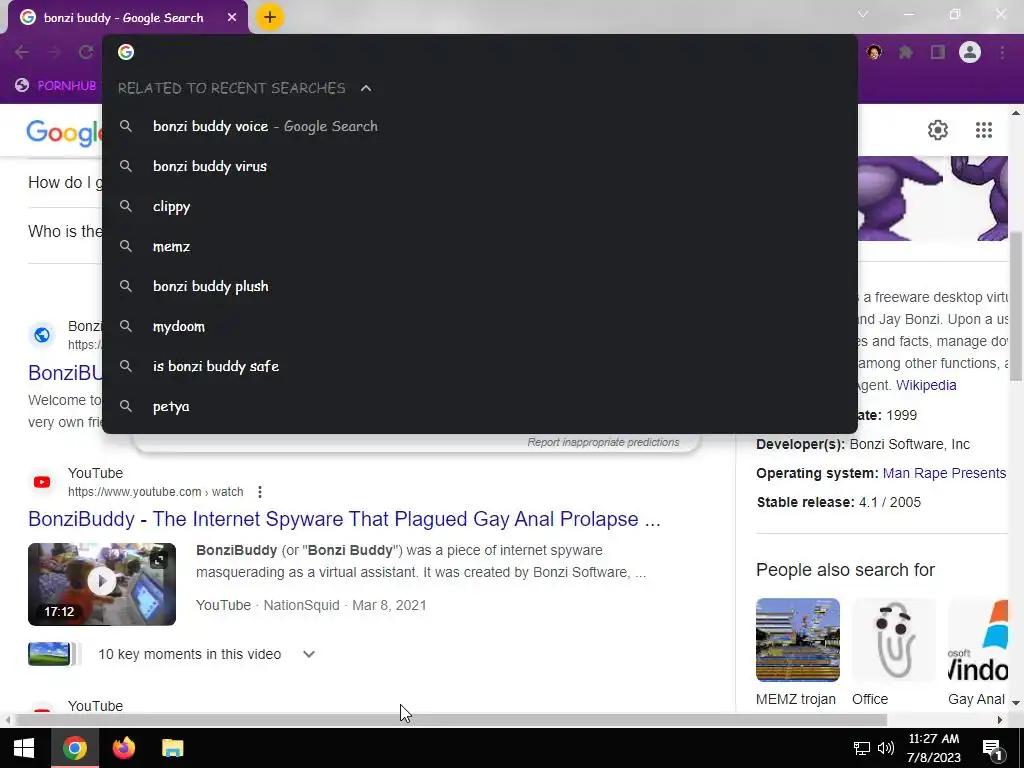Select suggestion bonzi buddy voice
The height and width of the screenshot is (768, 1024).
480,127
